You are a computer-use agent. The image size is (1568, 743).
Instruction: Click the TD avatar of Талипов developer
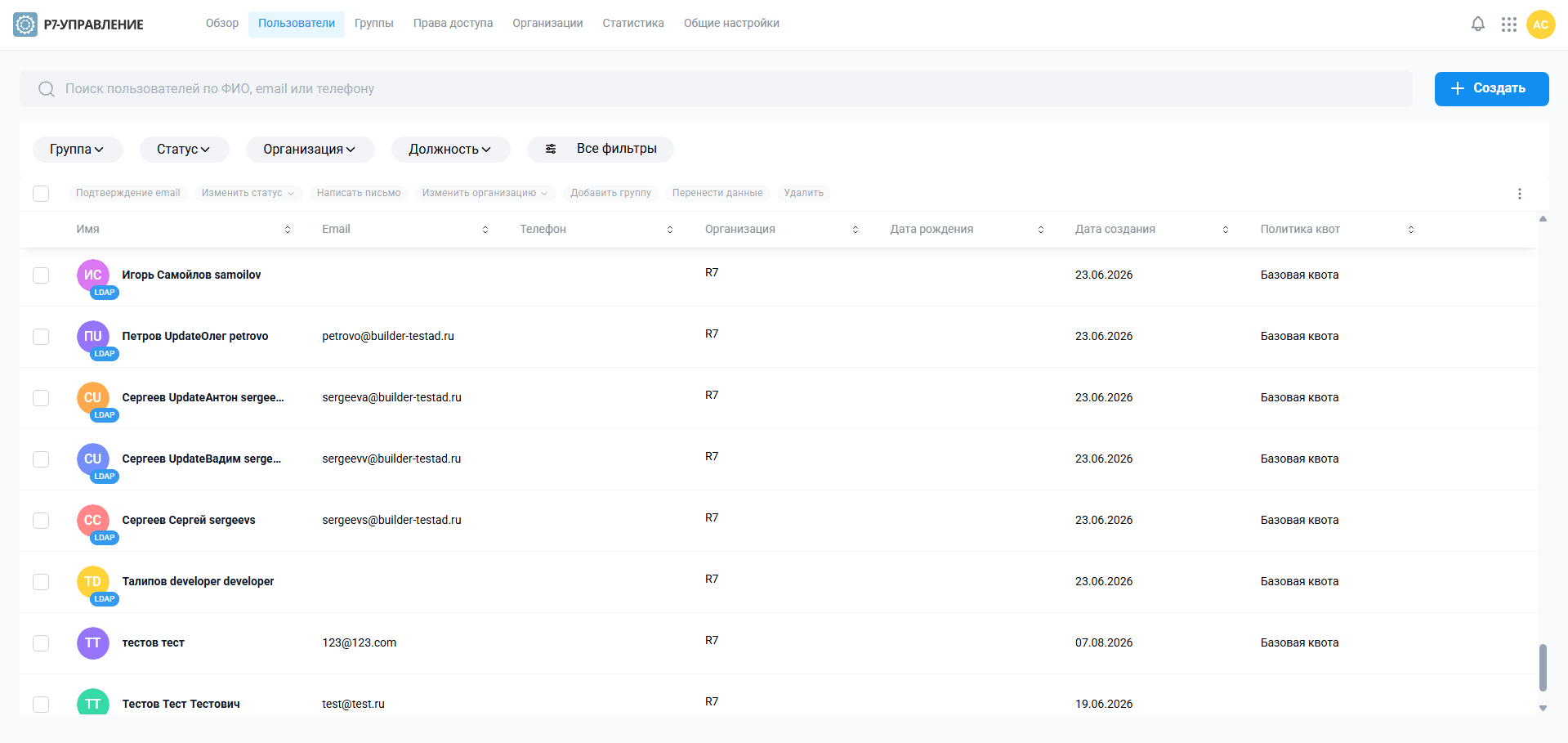(x=93, y=582)
